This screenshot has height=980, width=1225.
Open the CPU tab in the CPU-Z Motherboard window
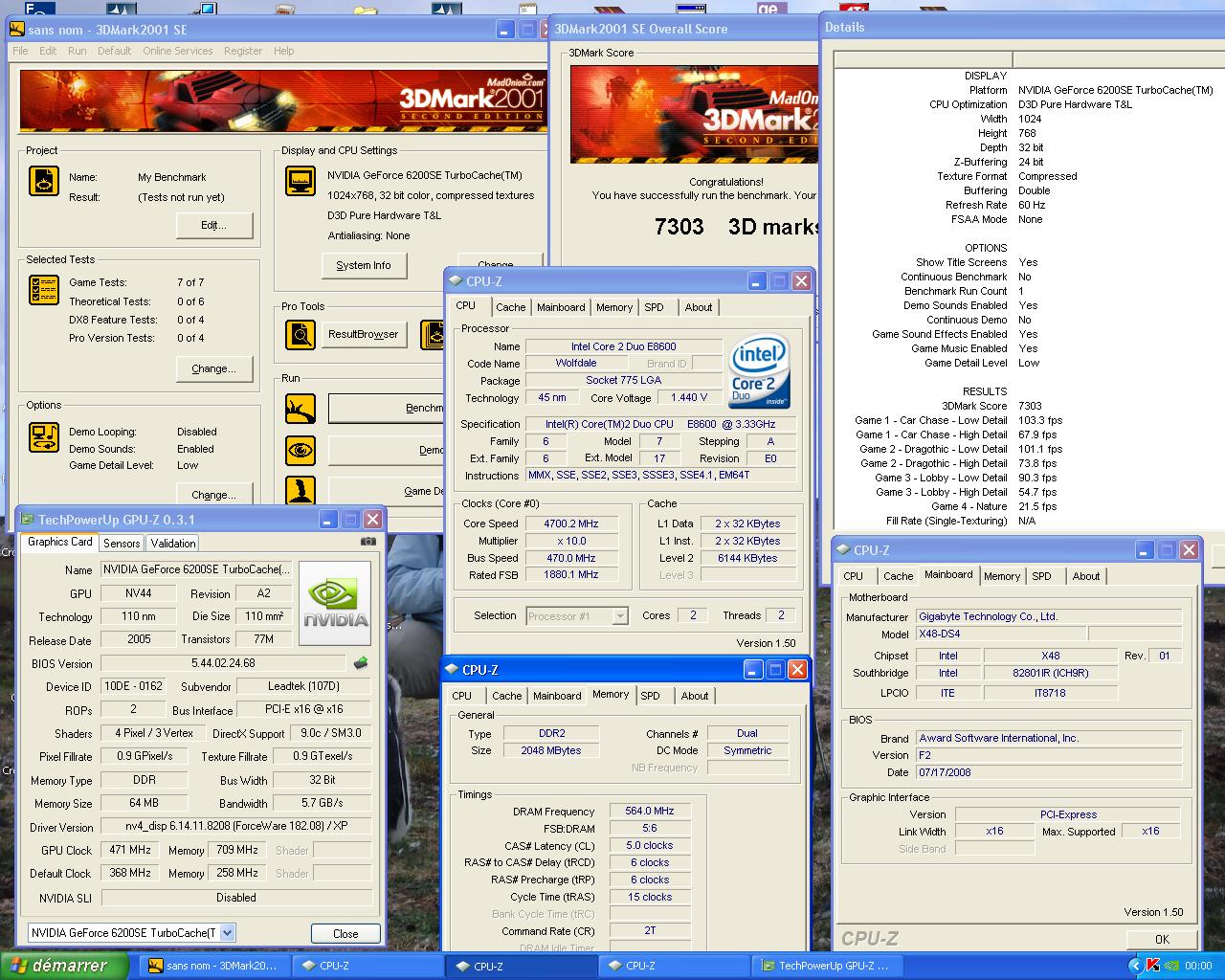(x=853, y=576)
